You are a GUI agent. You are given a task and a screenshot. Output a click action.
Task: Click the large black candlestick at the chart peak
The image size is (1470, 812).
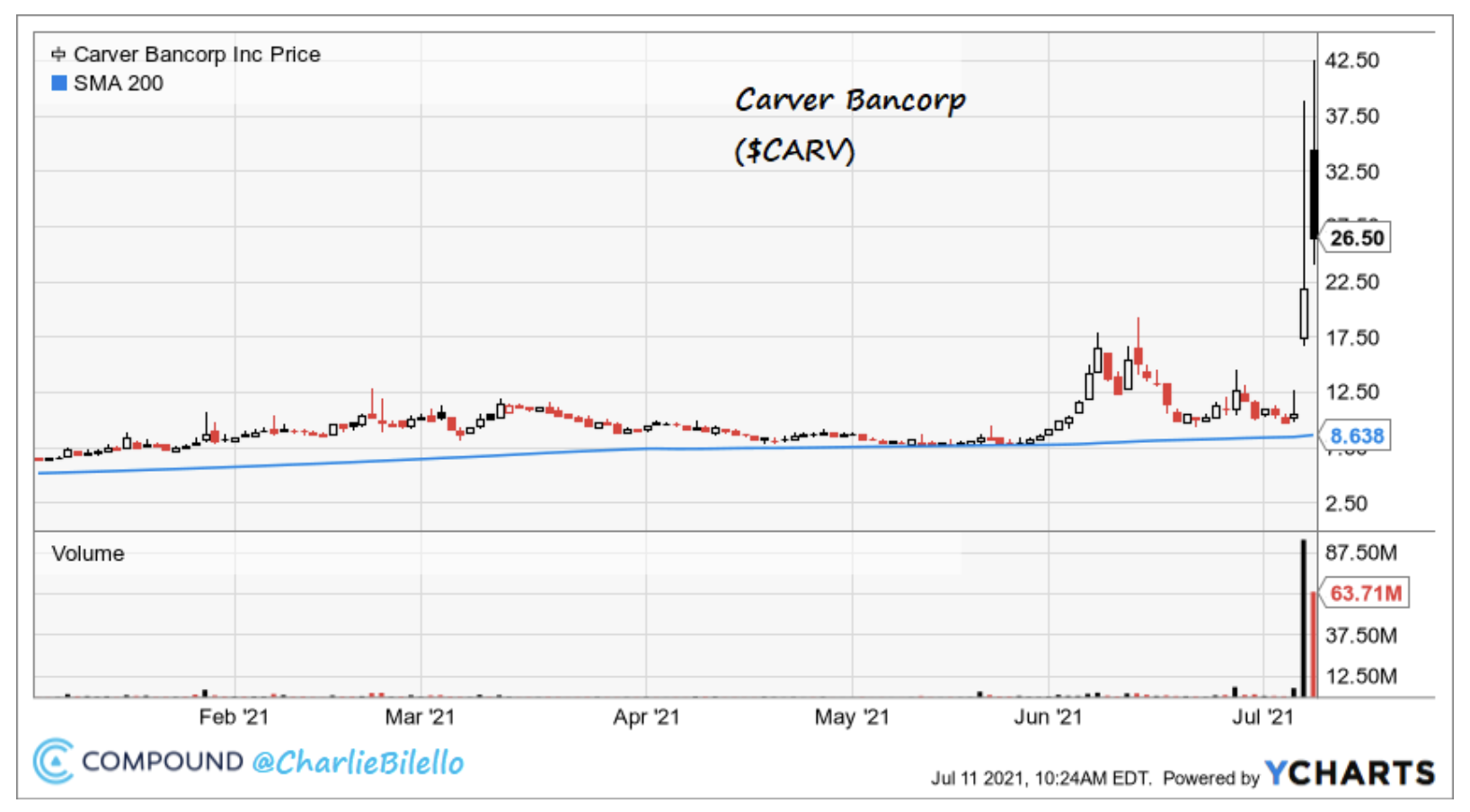pos(1314,193)
